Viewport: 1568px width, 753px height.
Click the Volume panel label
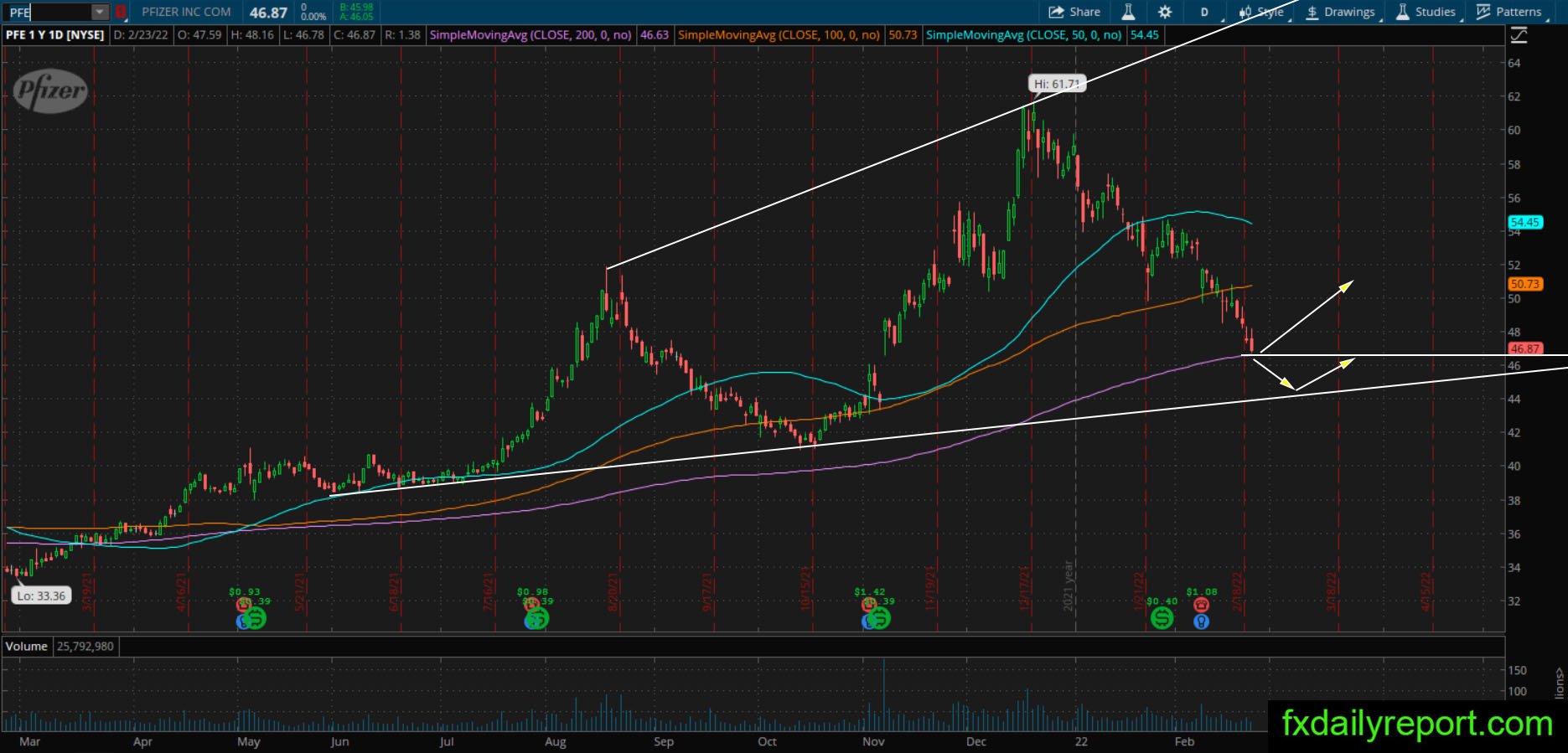(x=26, y=646)
